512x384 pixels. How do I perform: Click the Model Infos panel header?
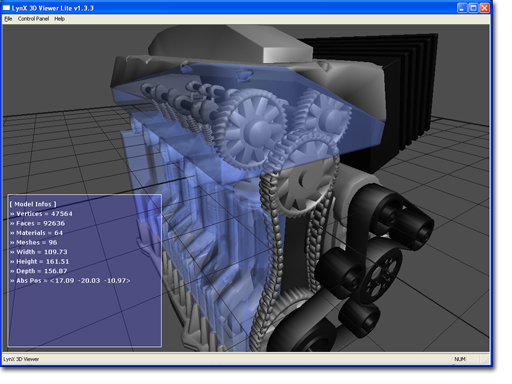(x=33, y=204)
